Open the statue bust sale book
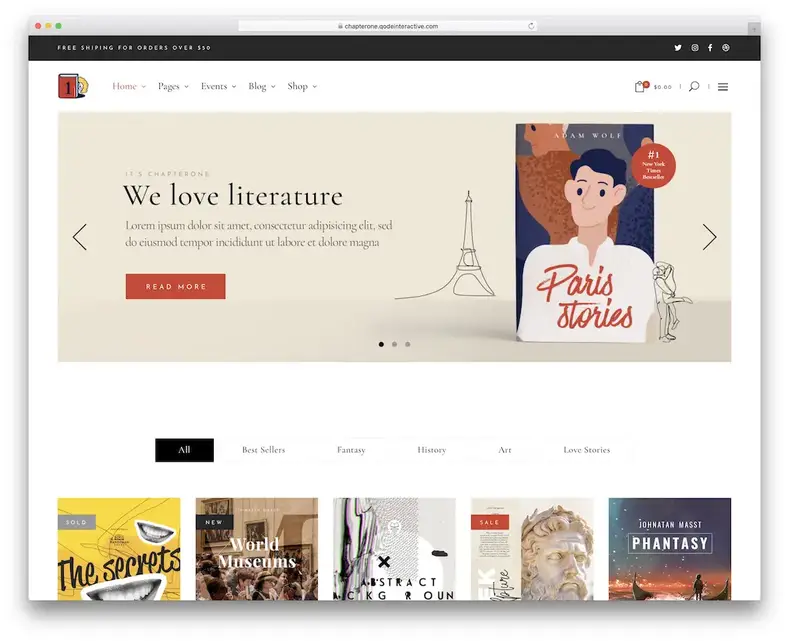The width and height of the screenshot is (789, 641). click(532, 549)
